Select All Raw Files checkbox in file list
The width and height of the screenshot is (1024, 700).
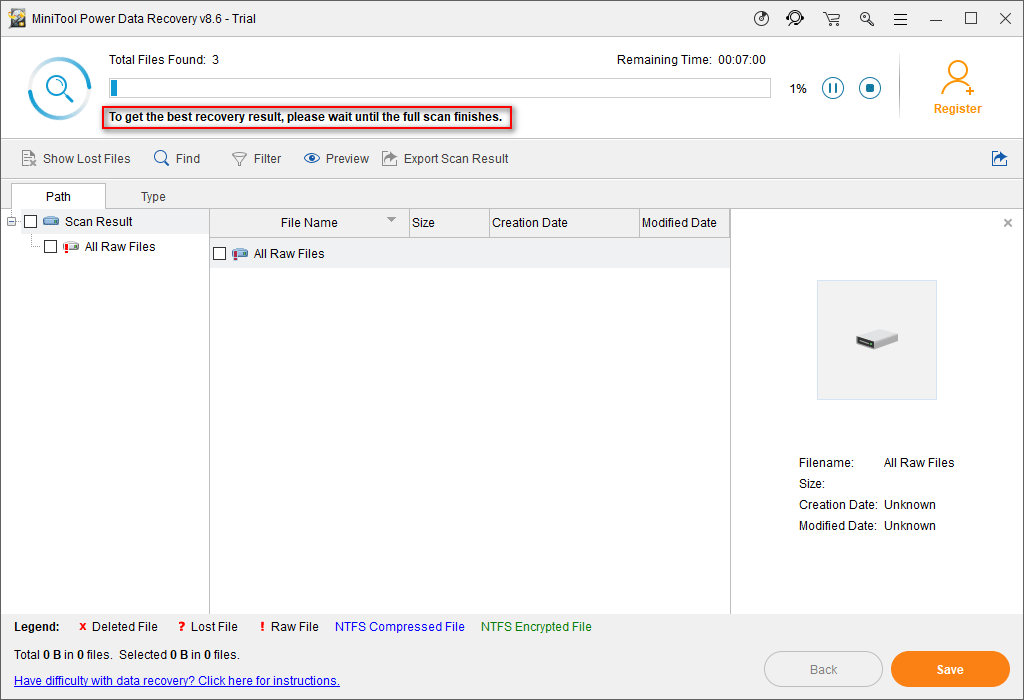tap(220, 254)
